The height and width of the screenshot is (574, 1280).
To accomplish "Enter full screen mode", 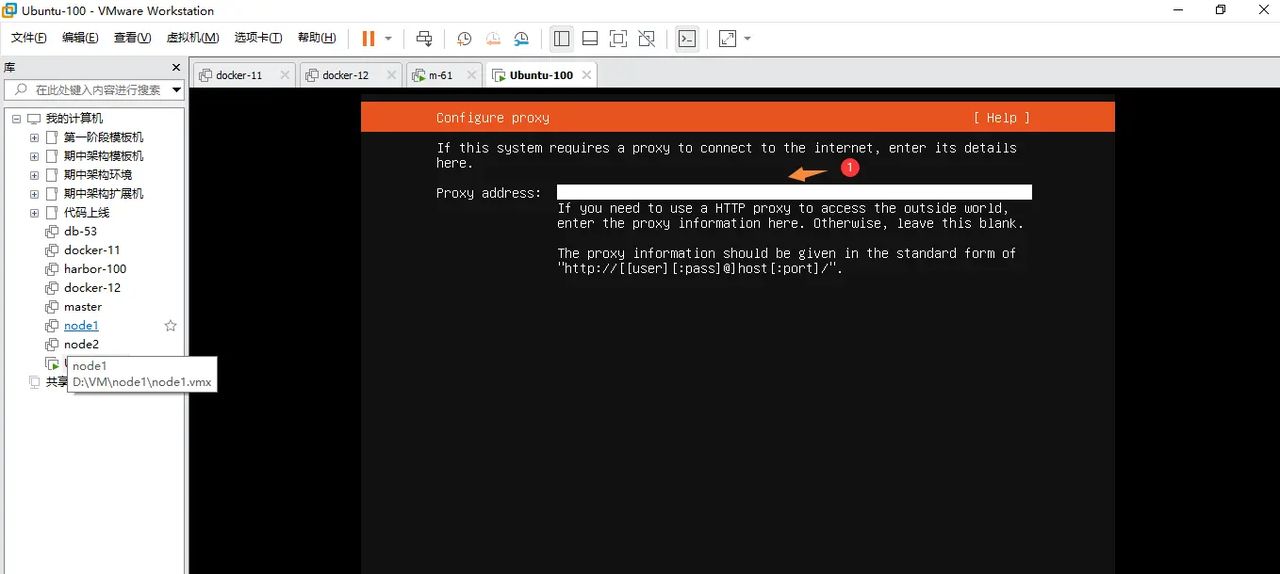I will pyautogui.click(x=618, y=38).
